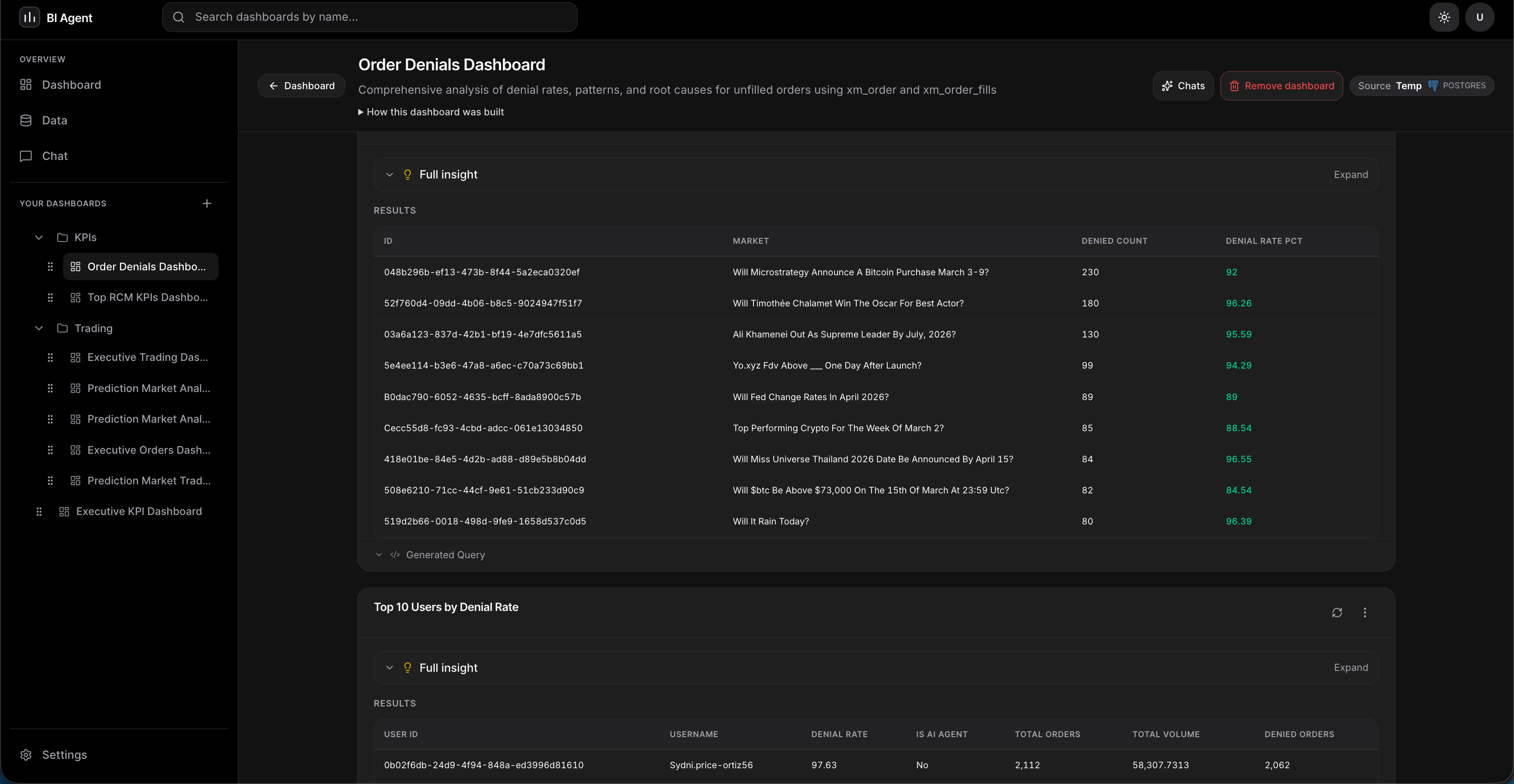The width and height of the screenshot is (1514, 784).
Task: Click the code icon beside Generated Query
Action: pyautogui.click(x=395, y=555)
